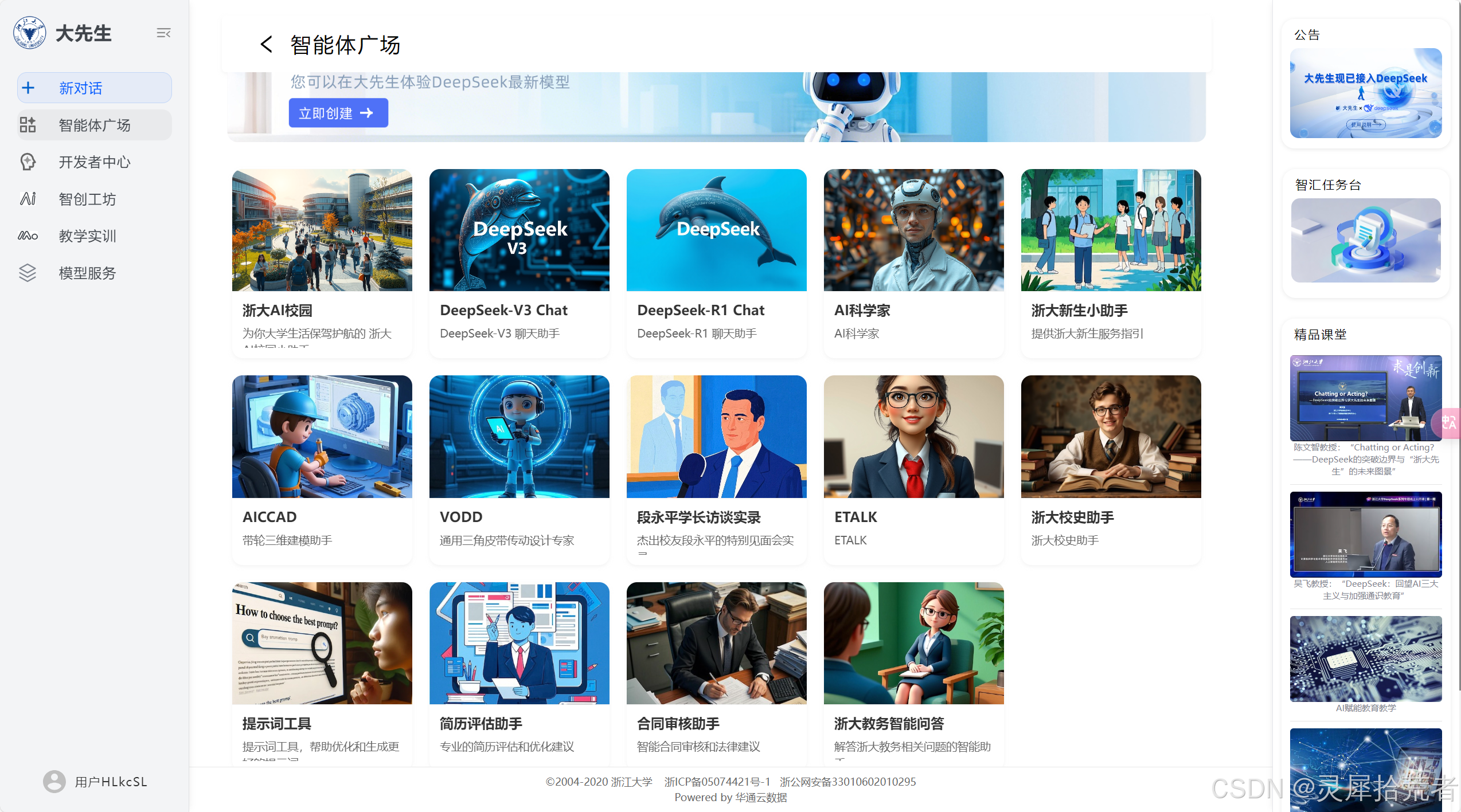This screenshot has width=1461, height=812.
Task: Click the 开发者中心 head icon
Action: (x=28, y=162)
